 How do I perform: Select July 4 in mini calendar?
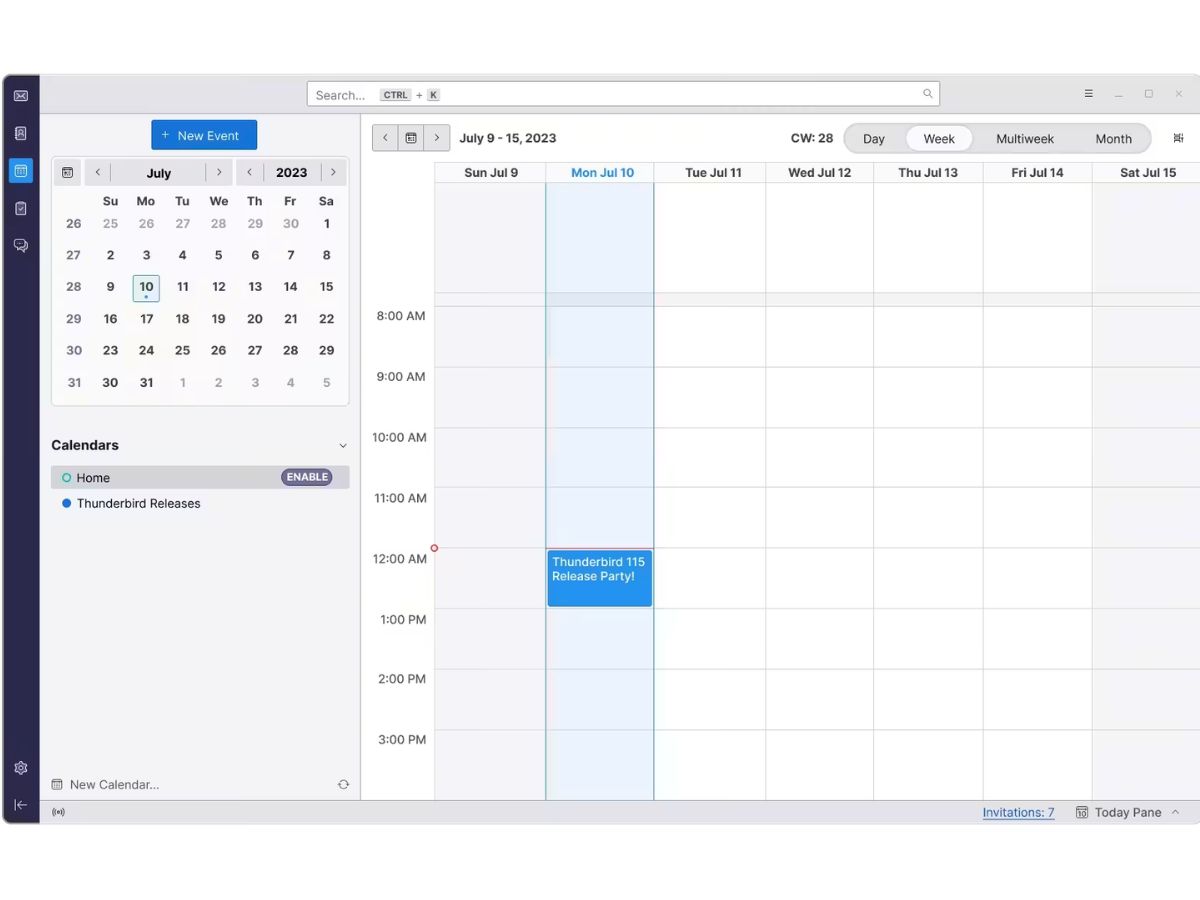tap(182, 255)
